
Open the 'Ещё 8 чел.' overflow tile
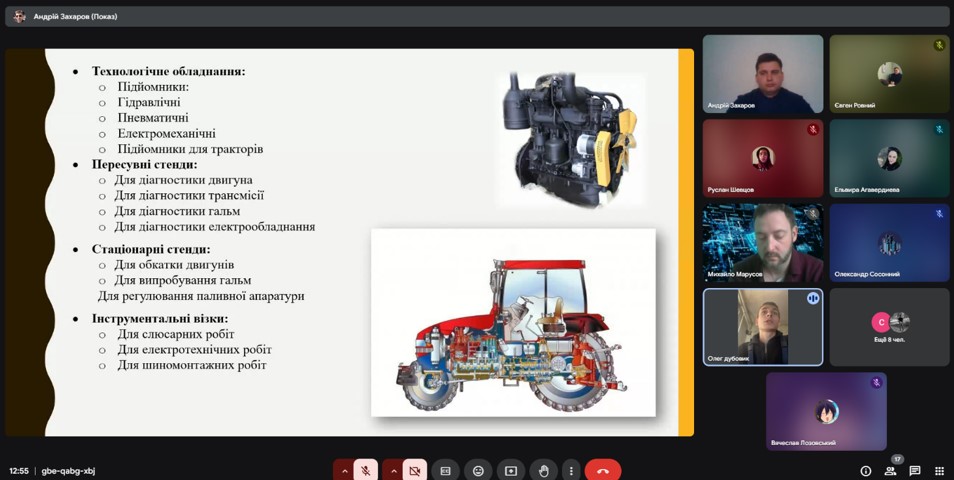pos(890,327)
